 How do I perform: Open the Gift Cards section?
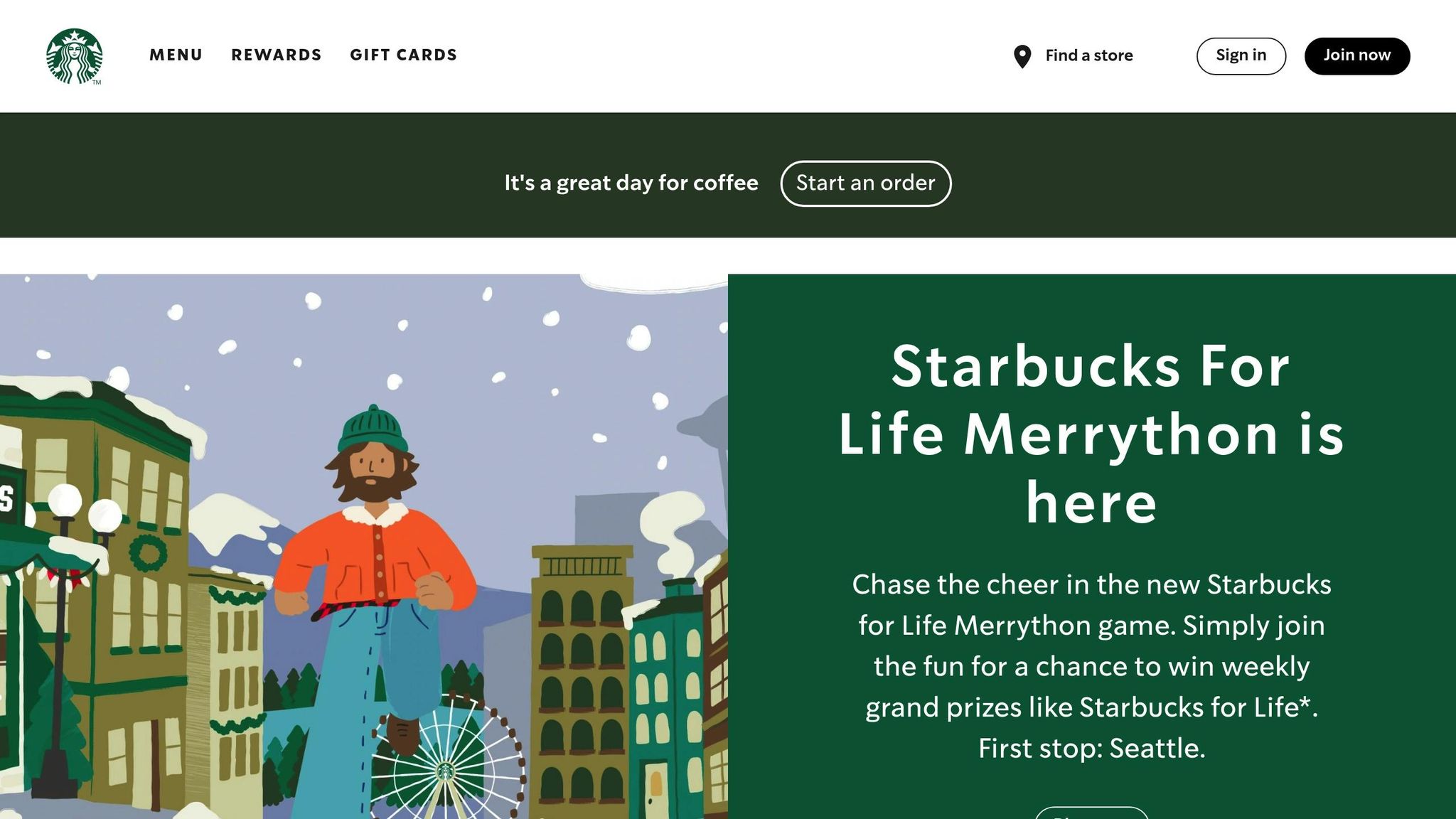point(403,55)
